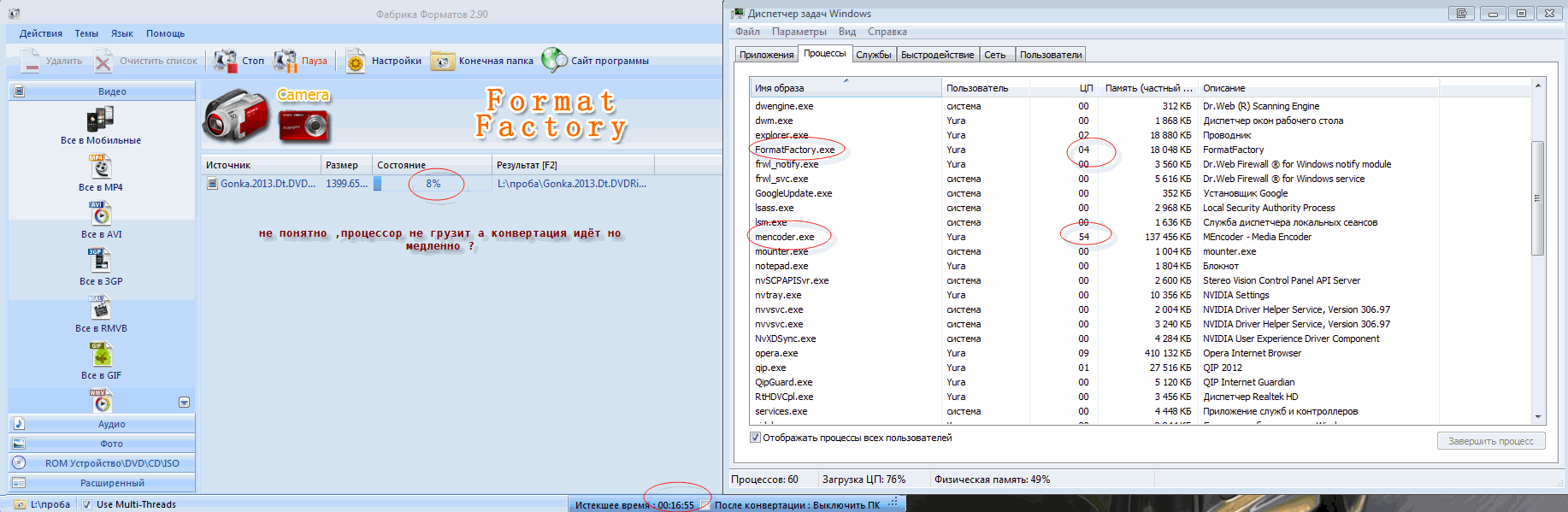Viewport: 1568px width, 512px height.
Task: Switch to the Пользователи tab
Action: coord(1051,55)
